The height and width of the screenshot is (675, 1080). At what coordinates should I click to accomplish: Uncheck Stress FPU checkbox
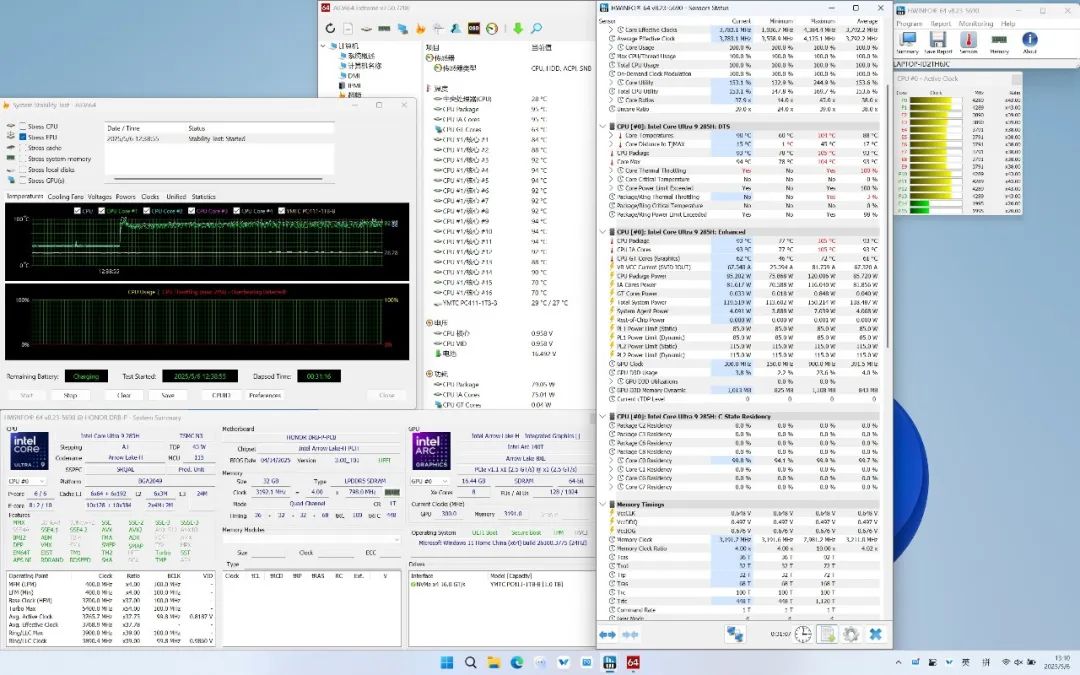tap(23, 137)
